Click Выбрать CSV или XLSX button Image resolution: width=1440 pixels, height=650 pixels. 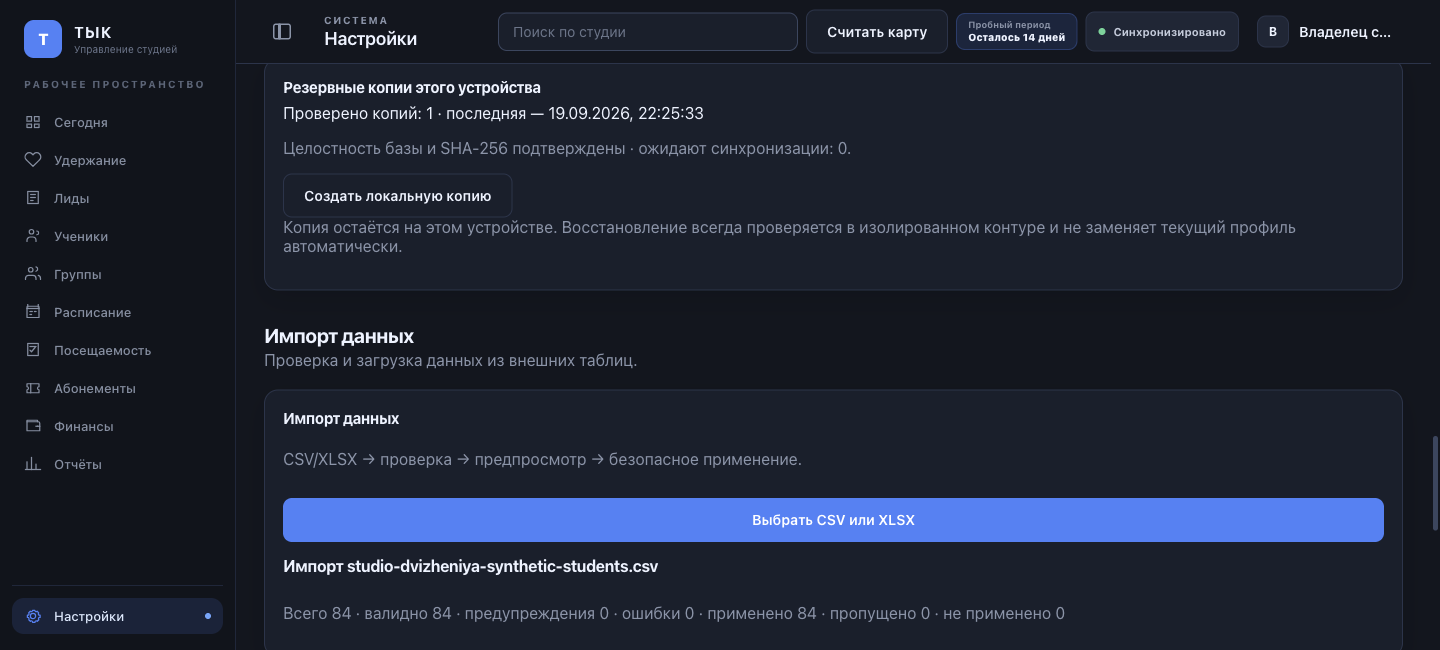833,520
